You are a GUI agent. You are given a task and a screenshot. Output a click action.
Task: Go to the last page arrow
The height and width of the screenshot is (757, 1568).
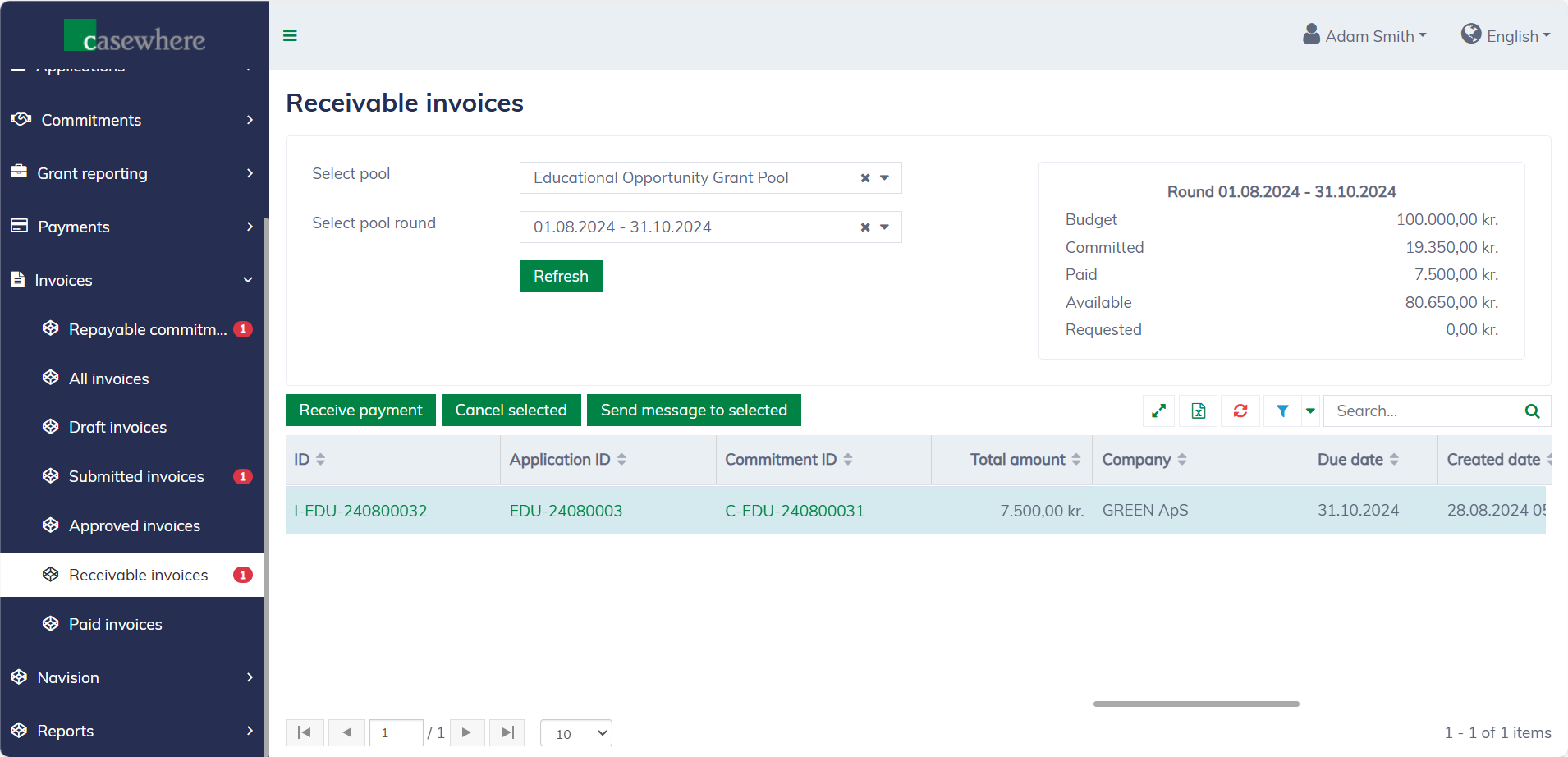click(507, 732)
